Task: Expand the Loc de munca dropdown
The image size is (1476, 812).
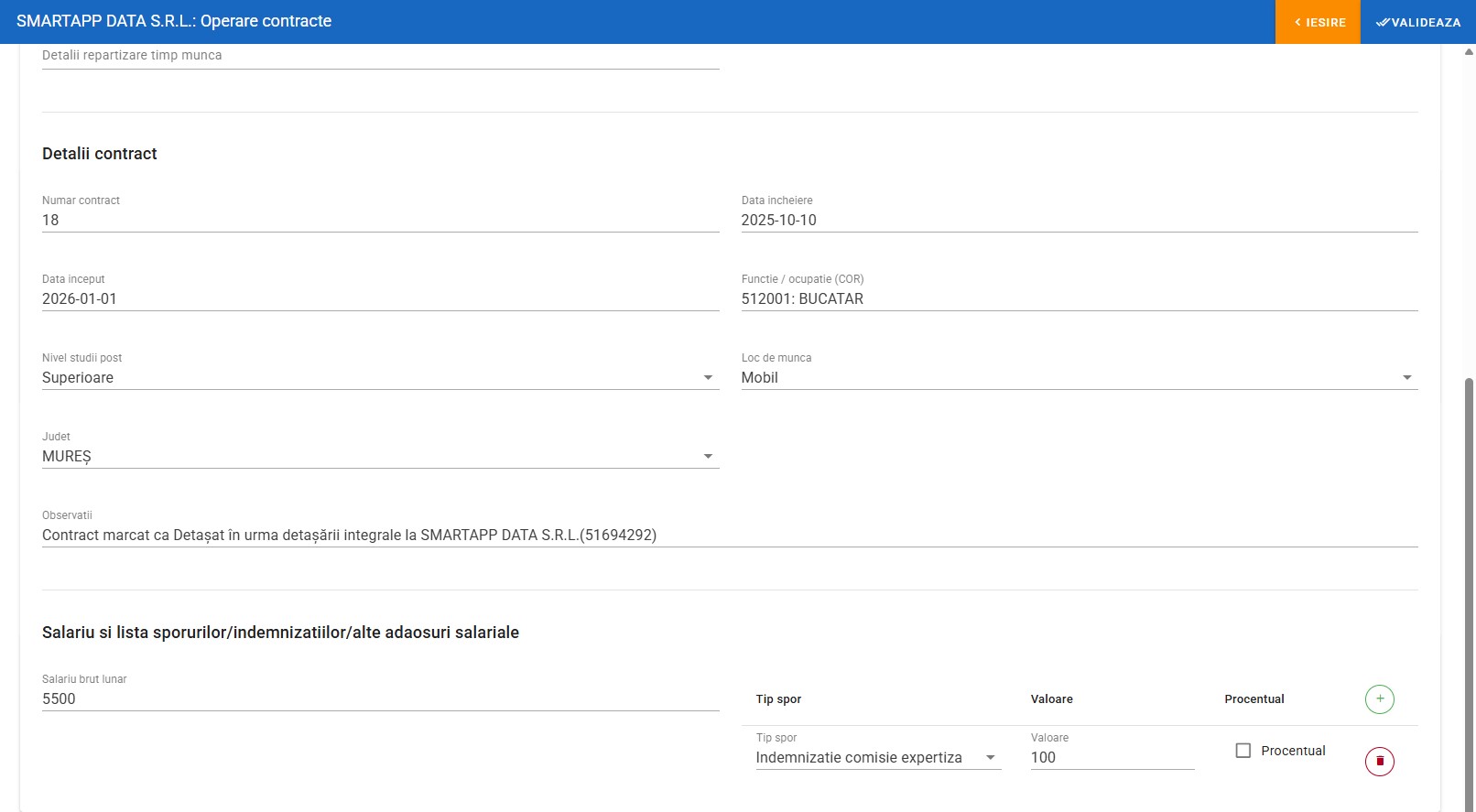Action: 1079,378
